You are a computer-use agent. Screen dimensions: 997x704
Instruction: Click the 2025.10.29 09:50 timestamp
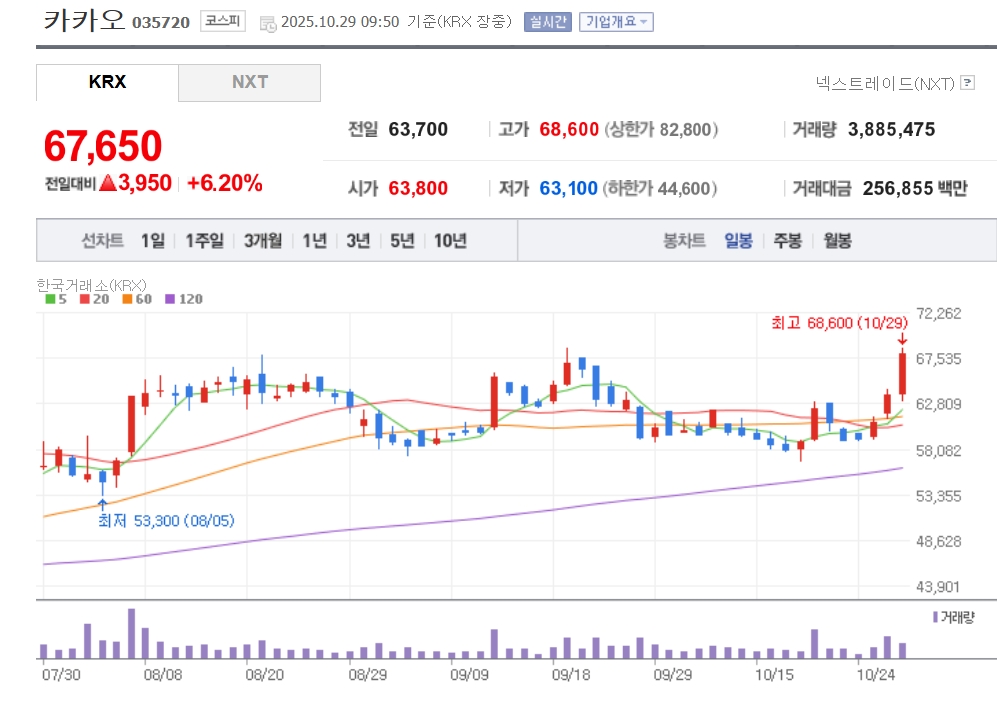click(x=340, y=22)
